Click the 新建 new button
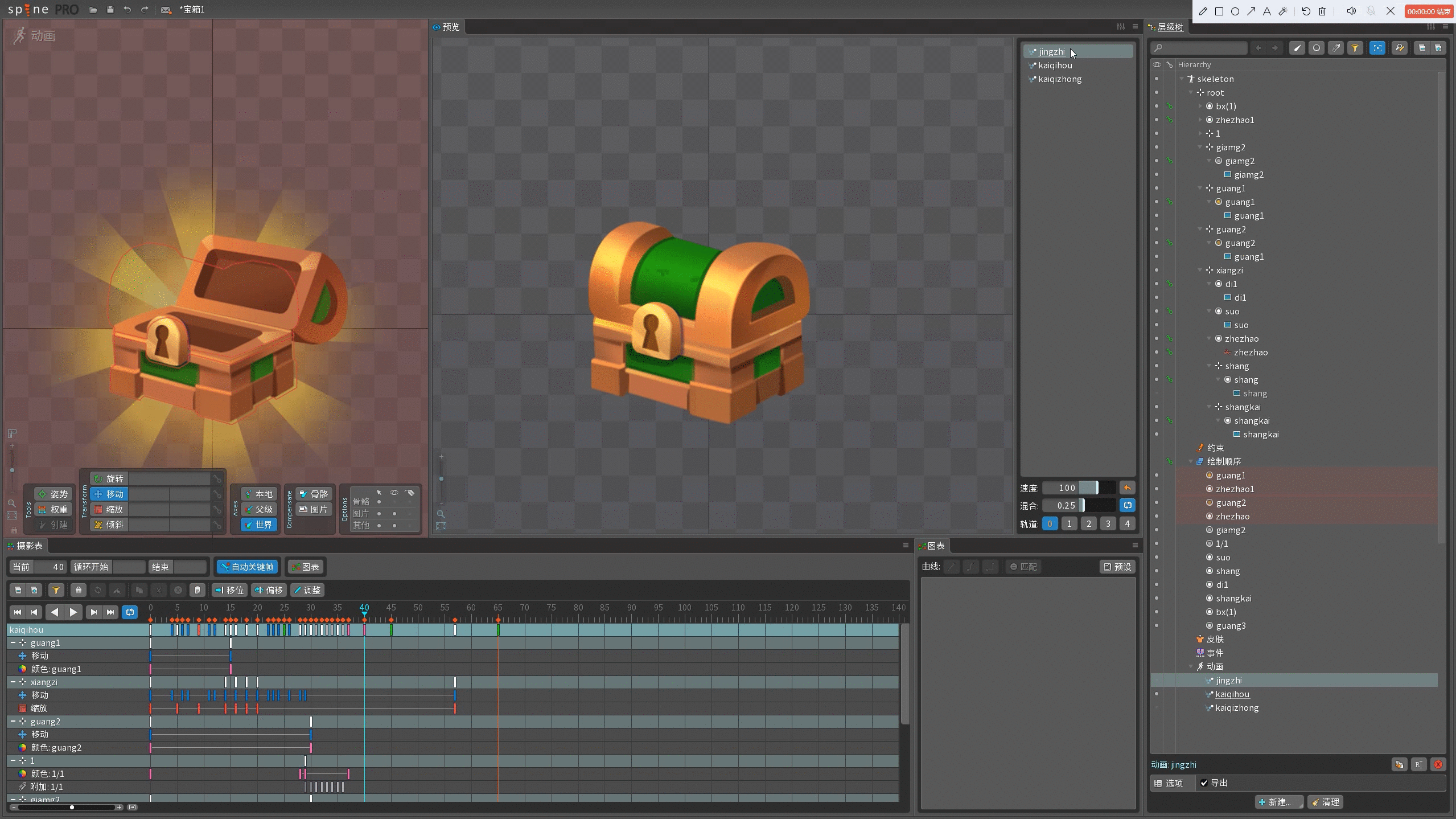 [x=1278, y=802]
